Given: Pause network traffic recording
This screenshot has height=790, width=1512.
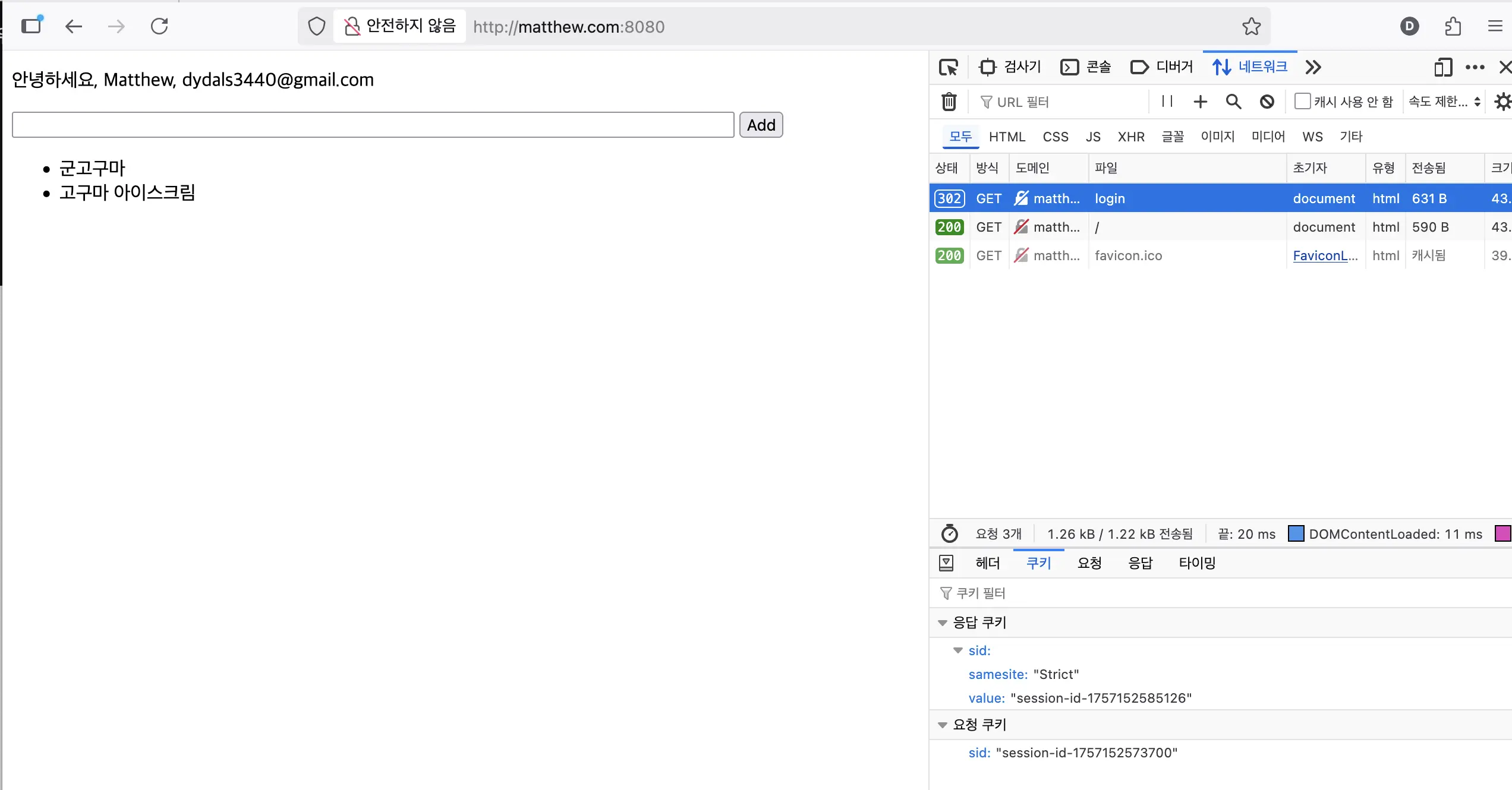Looking at the screenshot, I should (1166, 102).
